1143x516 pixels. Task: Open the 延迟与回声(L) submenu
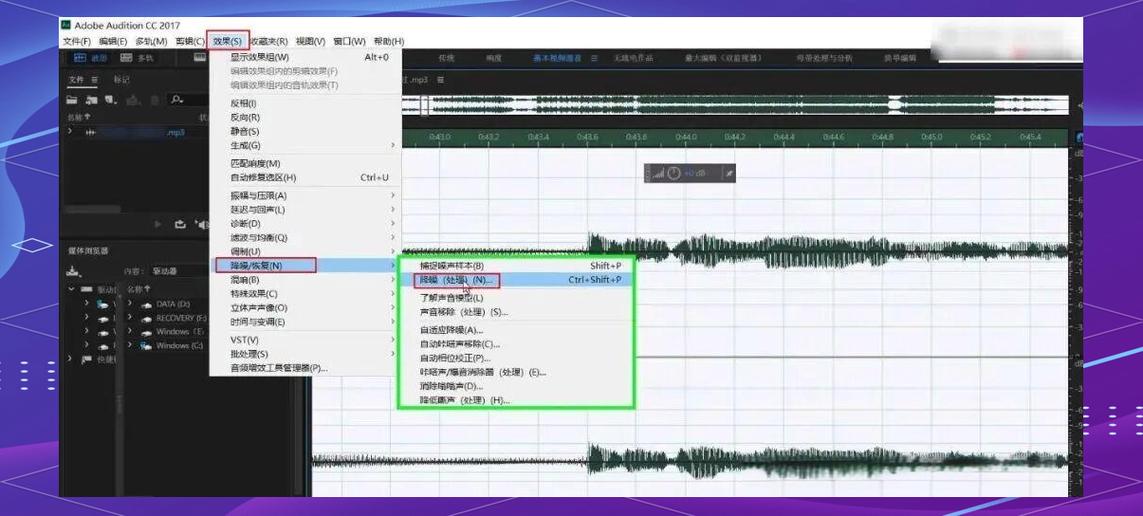click(305, 209)
